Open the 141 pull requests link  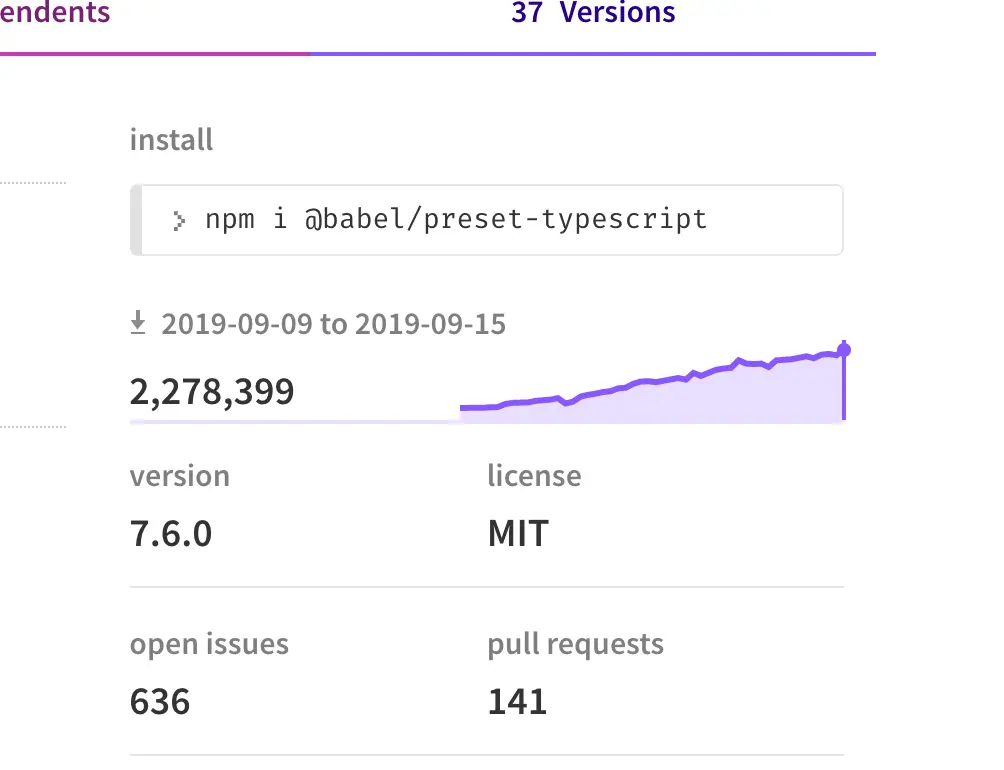(x=517, y=702)
